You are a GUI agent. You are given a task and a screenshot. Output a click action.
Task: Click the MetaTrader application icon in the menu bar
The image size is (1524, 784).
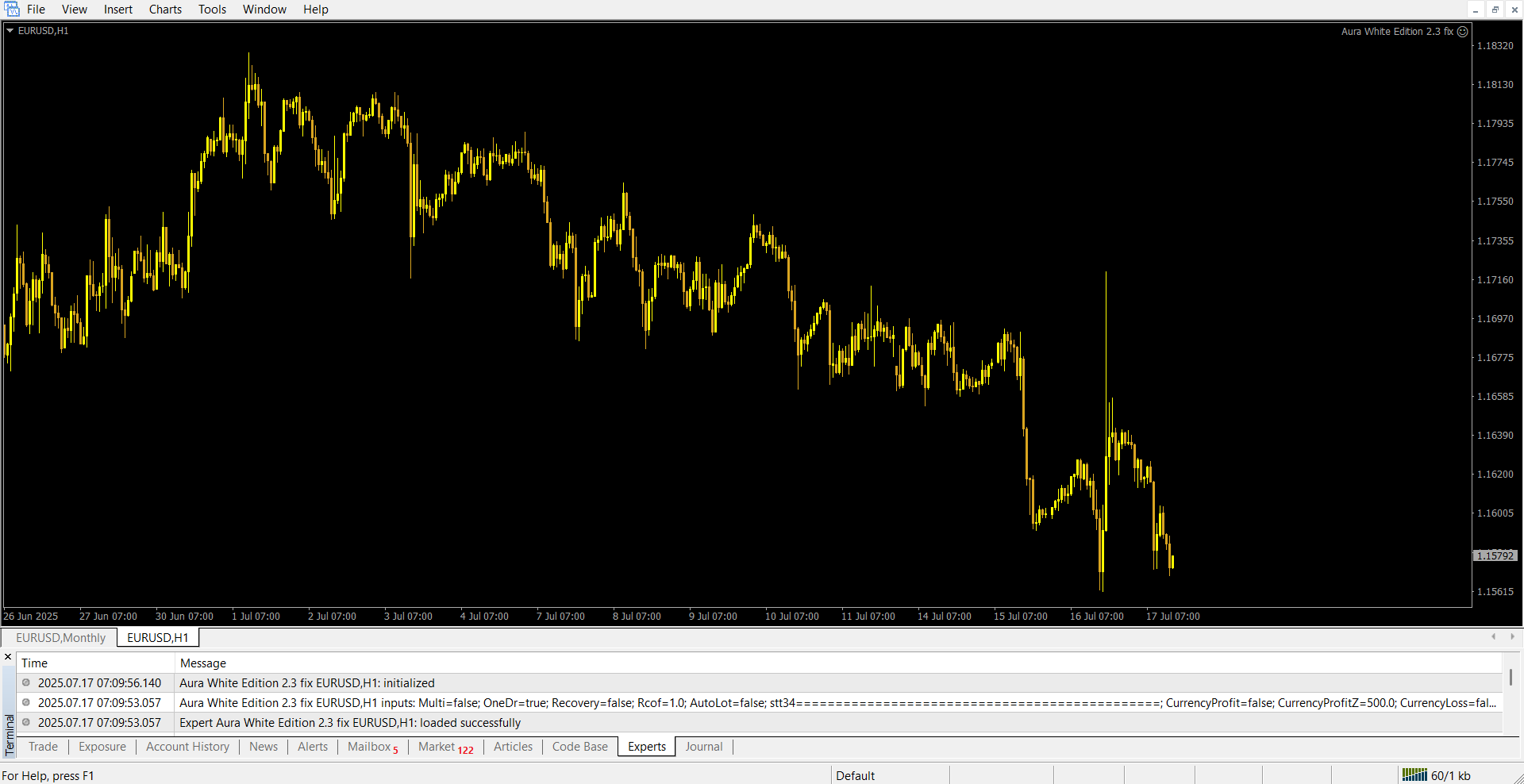[x=12, y=10]
